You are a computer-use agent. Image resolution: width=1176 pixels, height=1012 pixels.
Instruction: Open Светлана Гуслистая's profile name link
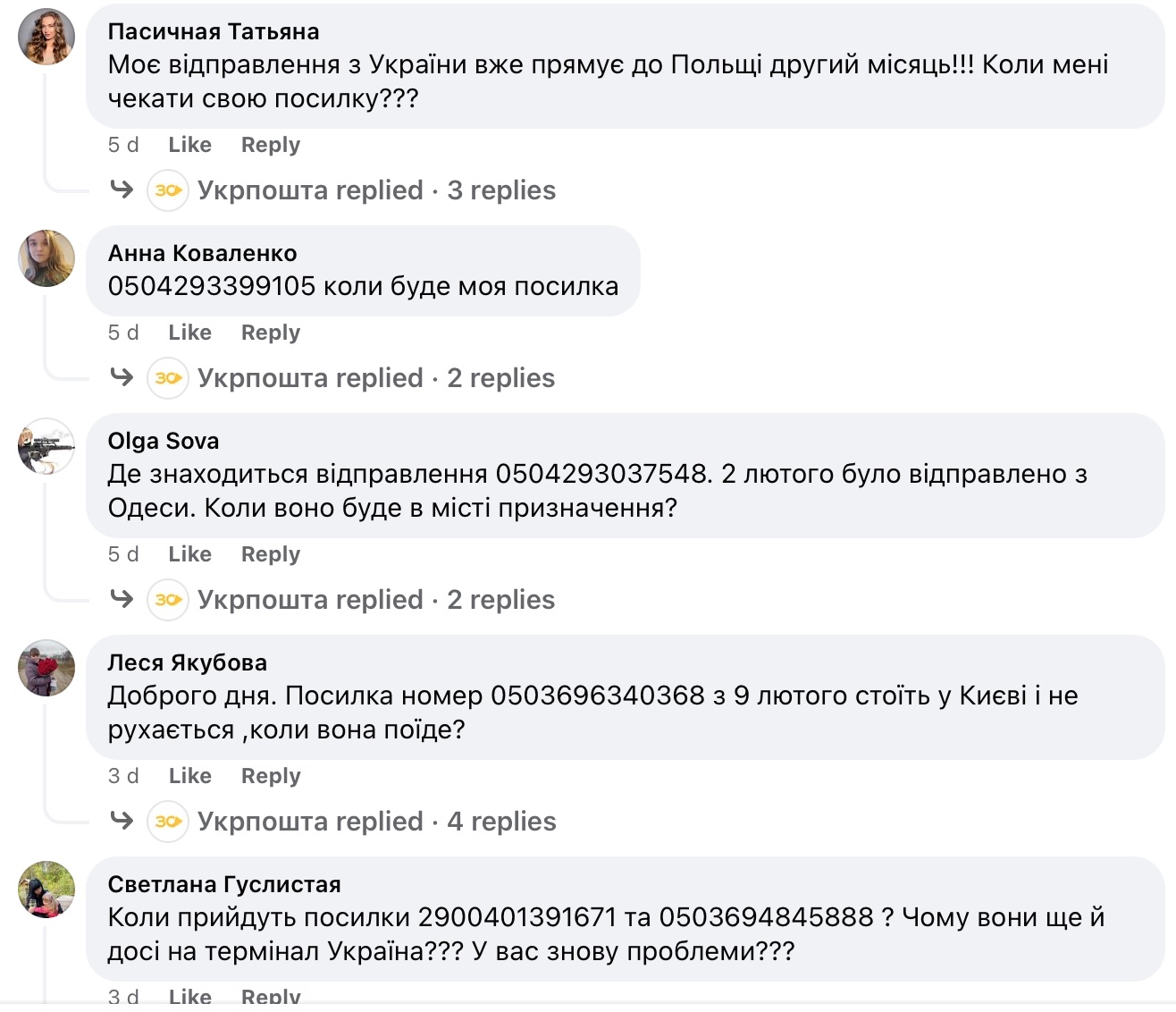coord(224,884)
